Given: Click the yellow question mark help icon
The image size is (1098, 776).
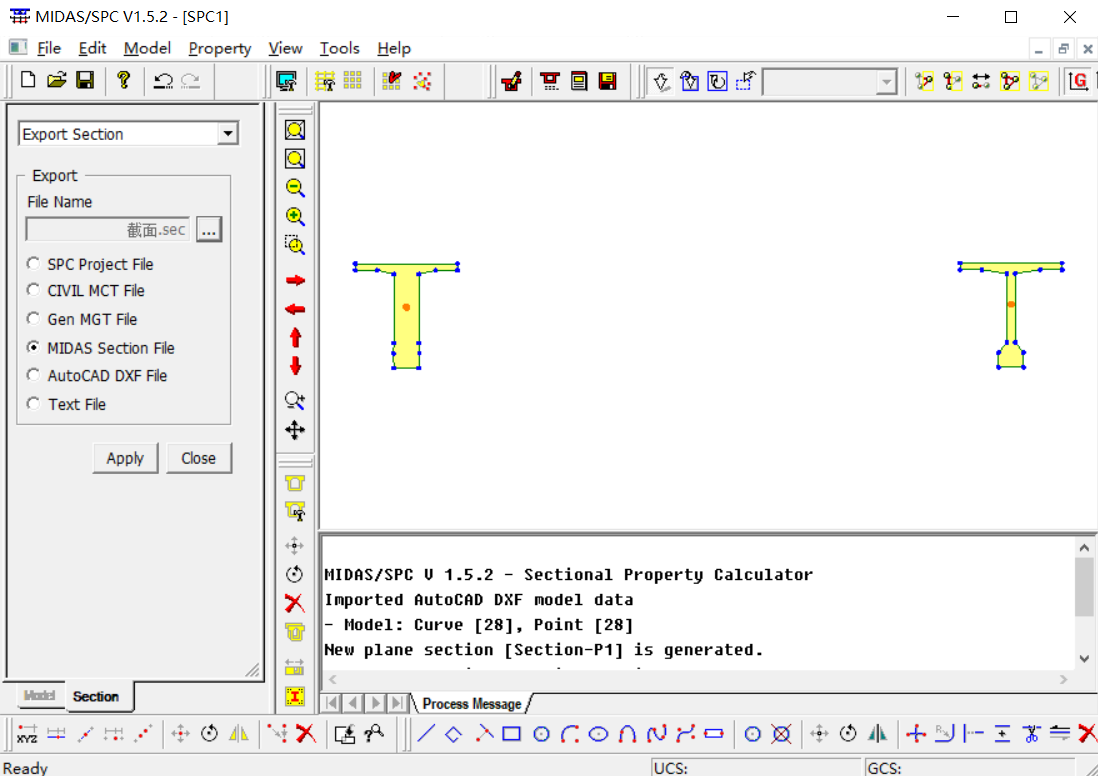Looking at the screenshot, I should (x=123, y=81).
